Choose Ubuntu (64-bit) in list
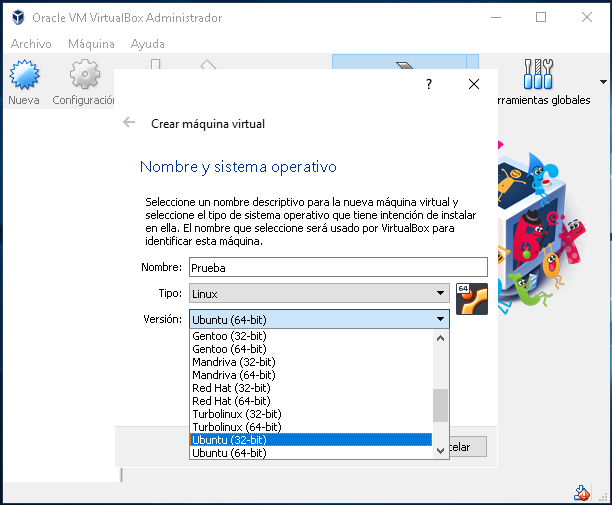 (x=311, y=453)
